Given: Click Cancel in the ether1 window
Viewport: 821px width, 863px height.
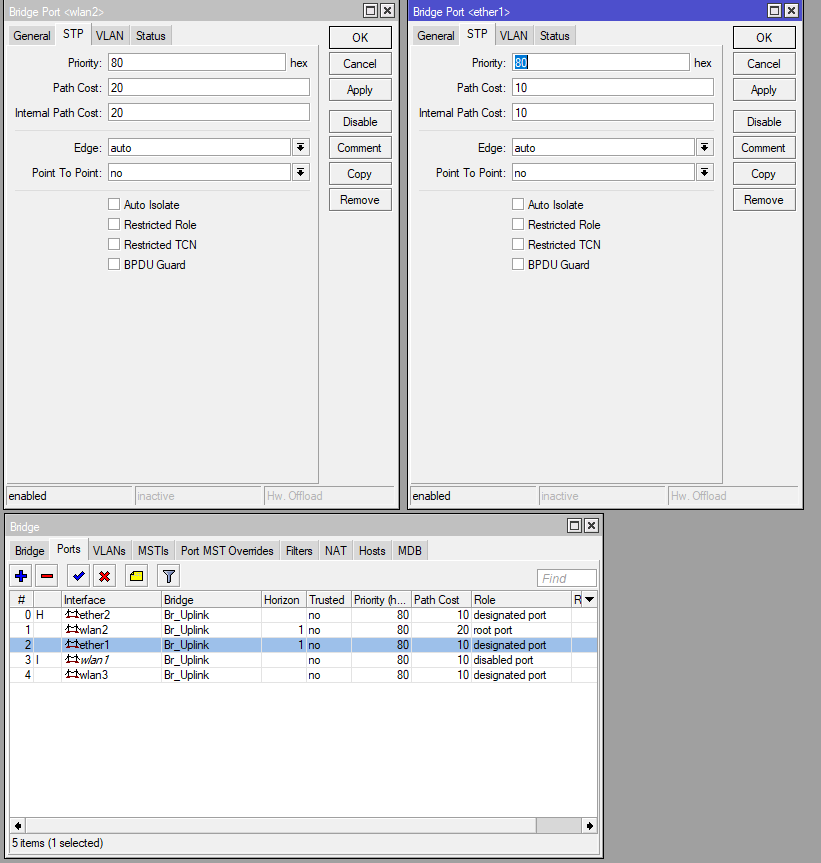Looking at the screenshot, I should (764, 64).
